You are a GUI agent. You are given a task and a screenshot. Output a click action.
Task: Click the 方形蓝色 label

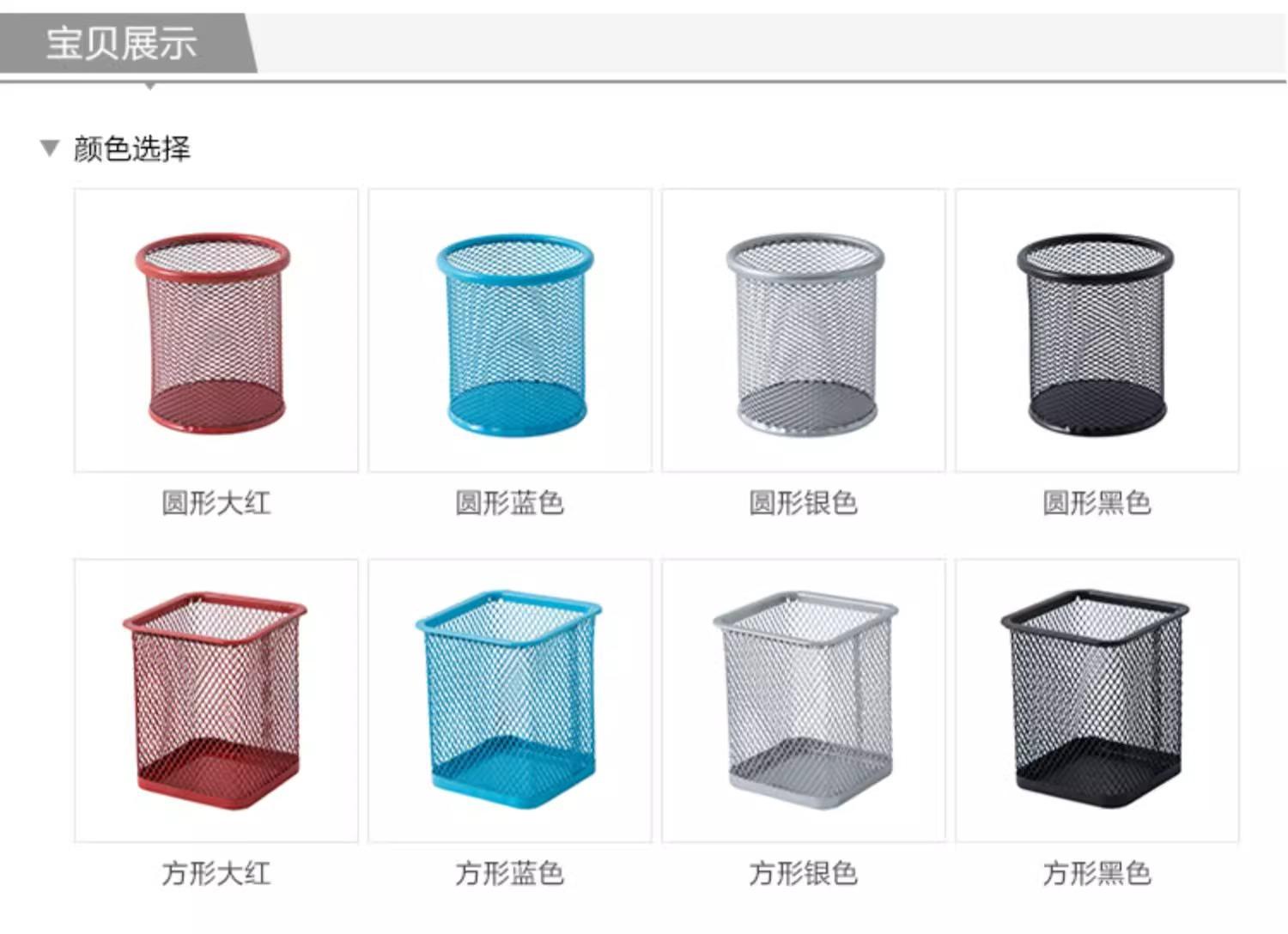tap(510, 874)
